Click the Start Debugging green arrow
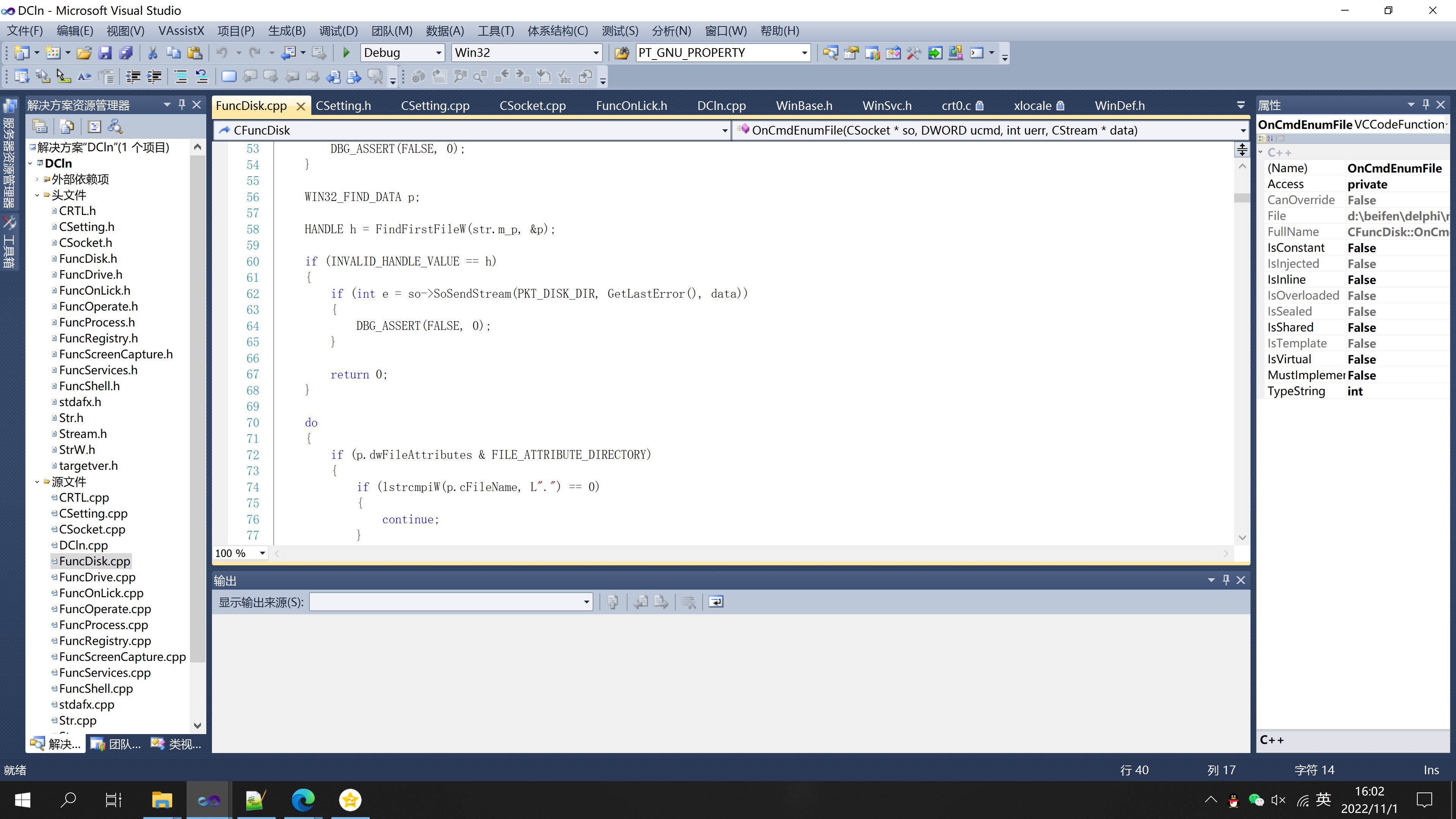 [x=347, y=53]
